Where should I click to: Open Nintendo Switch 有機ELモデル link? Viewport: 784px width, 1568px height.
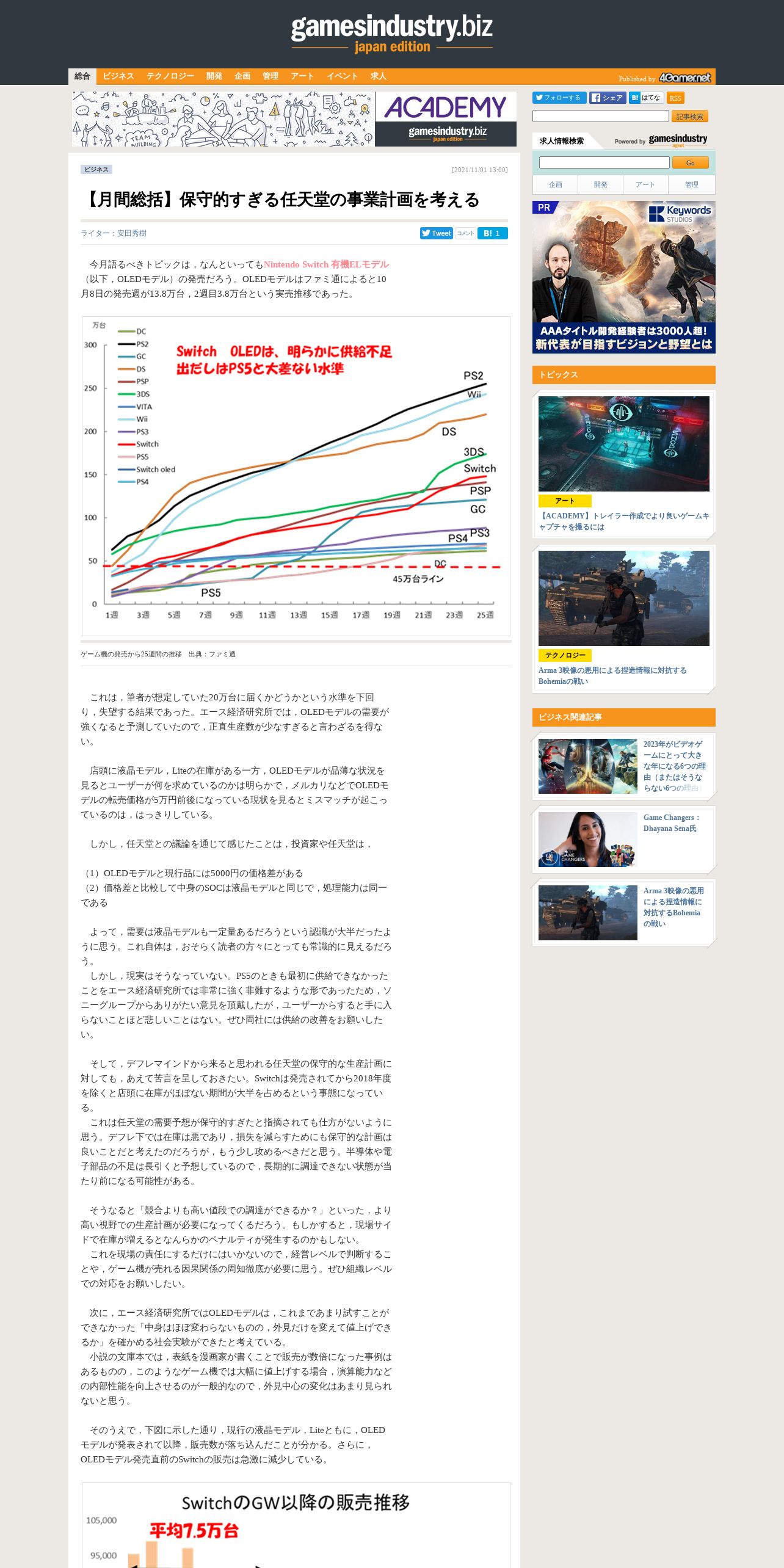[x=326, y=264]
